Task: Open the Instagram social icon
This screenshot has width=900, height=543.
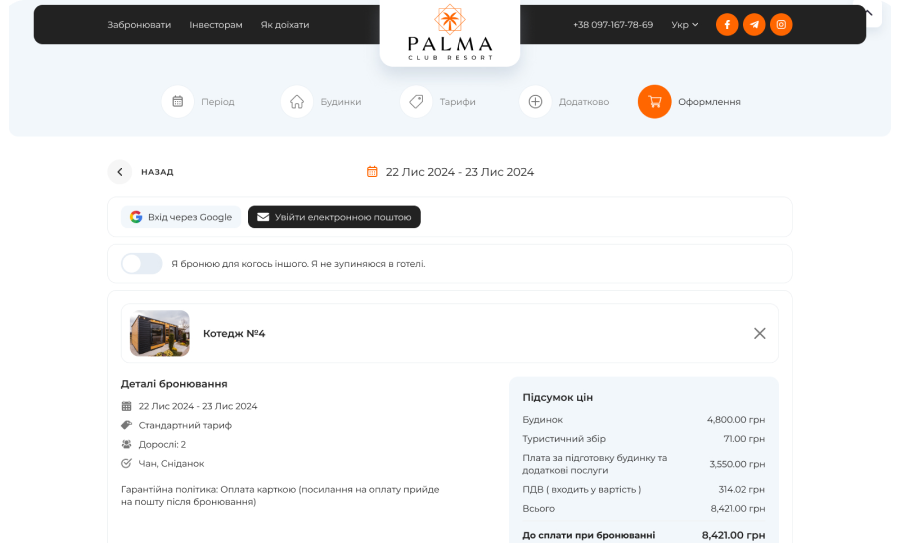Action: (781, 25)
